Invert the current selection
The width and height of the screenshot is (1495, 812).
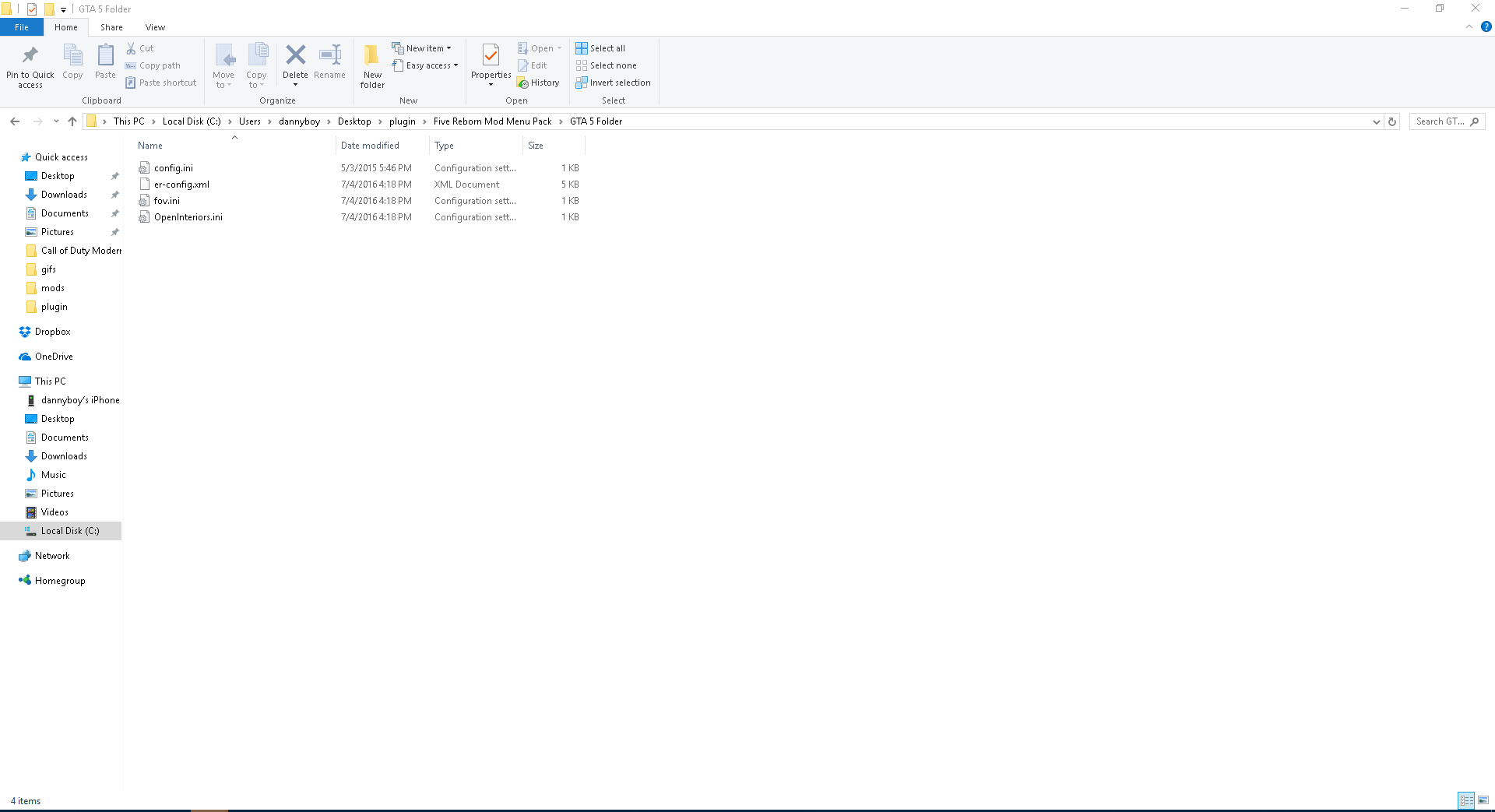click(614, 83)
